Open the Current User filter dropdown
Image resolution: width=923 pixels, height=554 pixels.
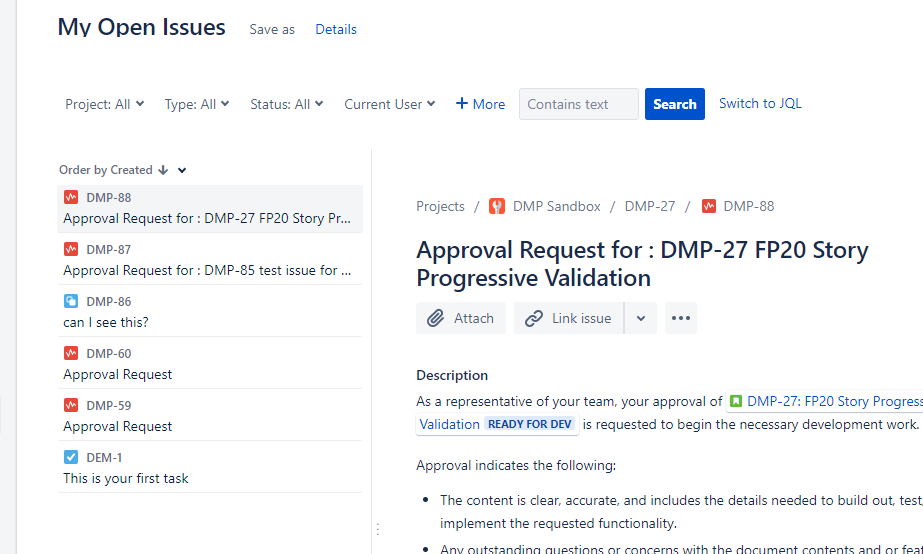[x=390, y=104]
